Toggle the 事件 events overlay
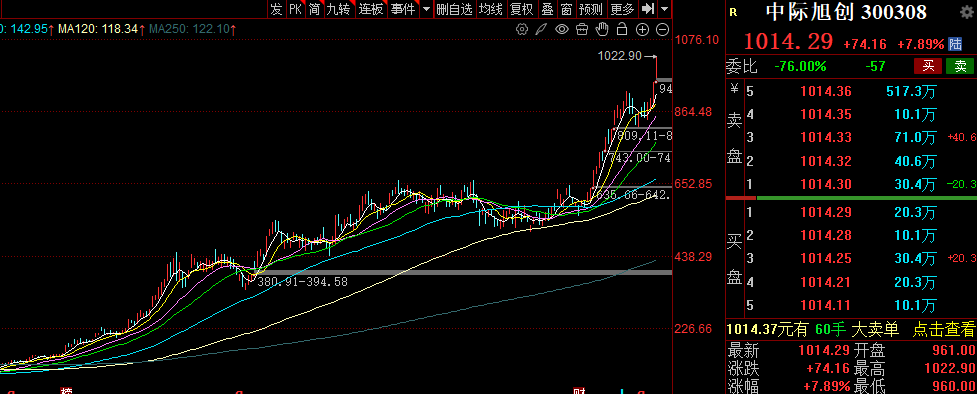The height and width of the screenshot is (394, 977). (x=403, y=9)
